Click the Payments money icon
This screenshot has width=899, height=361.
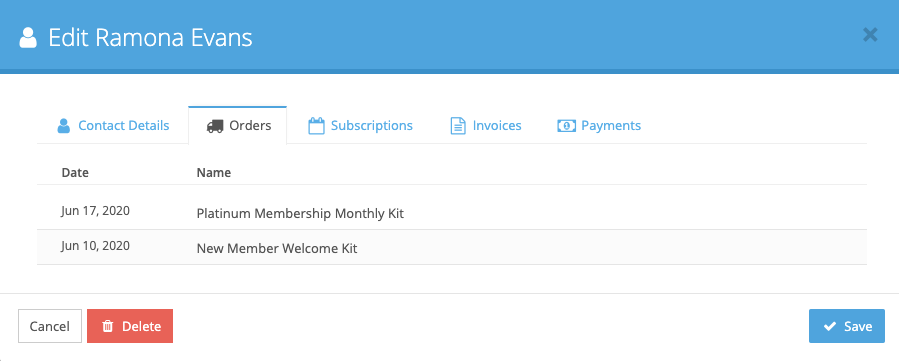point(566,125)
